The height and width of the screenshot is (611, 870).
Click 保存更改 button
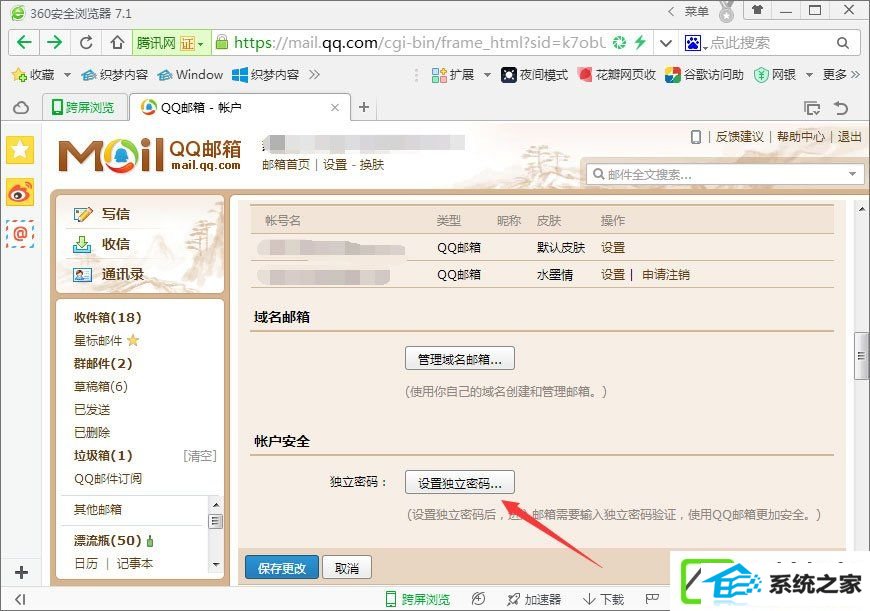tap(282, 568)
